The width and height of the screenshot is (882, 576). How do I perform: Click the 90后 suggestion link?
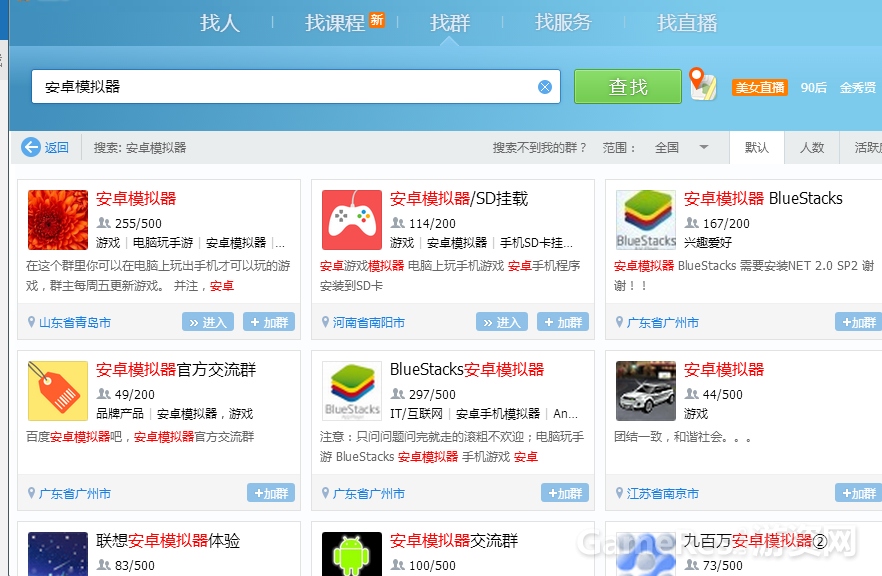[x=813, y=88]
